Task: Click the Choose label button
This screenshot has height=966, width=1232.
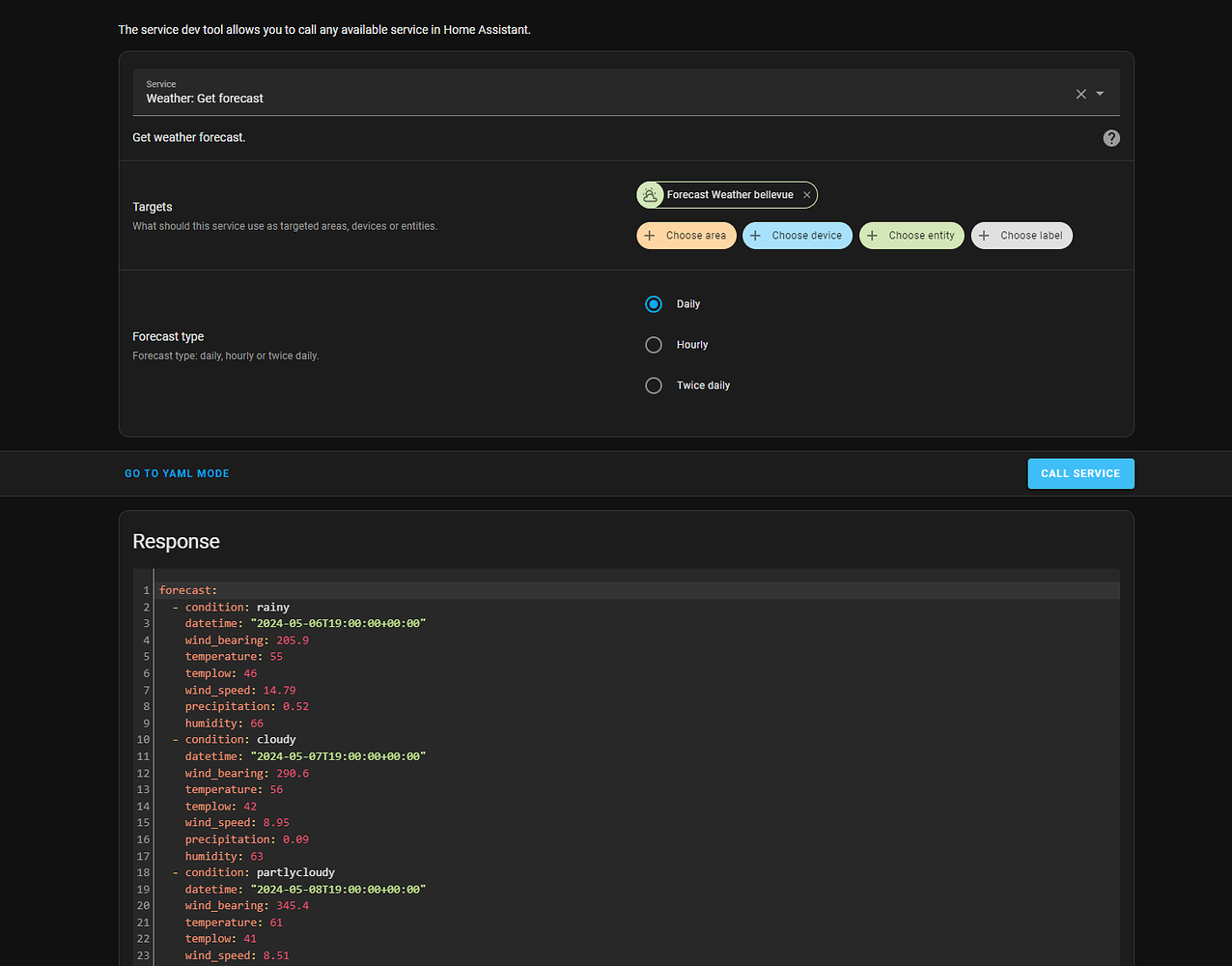Action: click(1022, 236)
